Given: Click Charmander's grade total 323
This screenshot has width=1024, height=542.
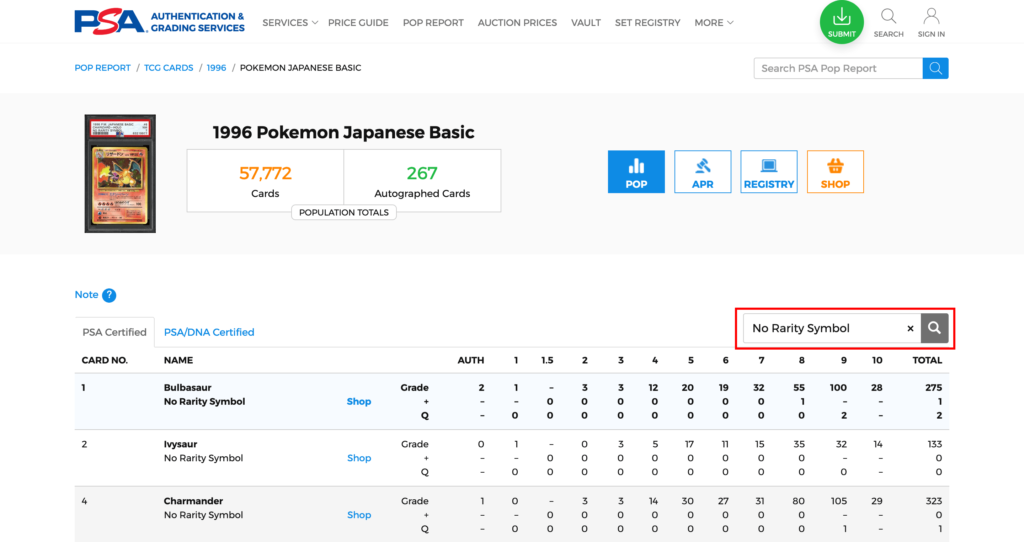Looking at the screenshot, I should coord(934,501).
